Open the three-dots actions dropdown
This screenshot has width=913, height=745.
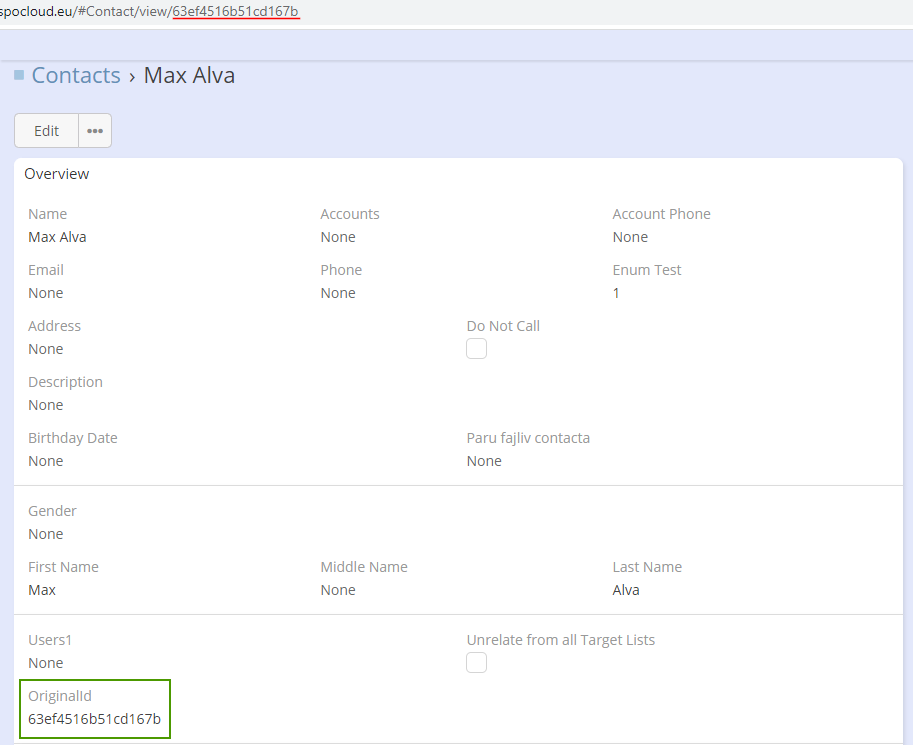pyautogui.click(x=95, y=131)
